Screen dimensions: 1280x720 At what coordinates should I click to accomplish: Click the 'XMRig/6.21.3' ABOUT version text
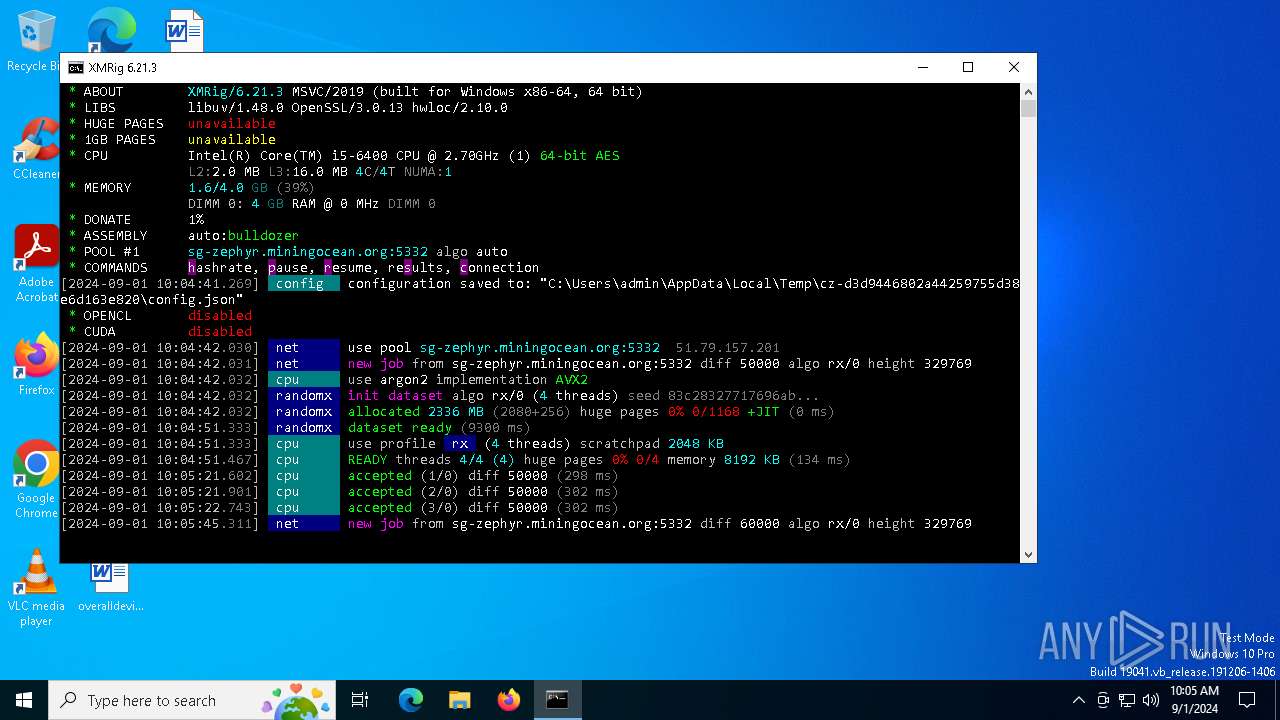click(236, 92)
